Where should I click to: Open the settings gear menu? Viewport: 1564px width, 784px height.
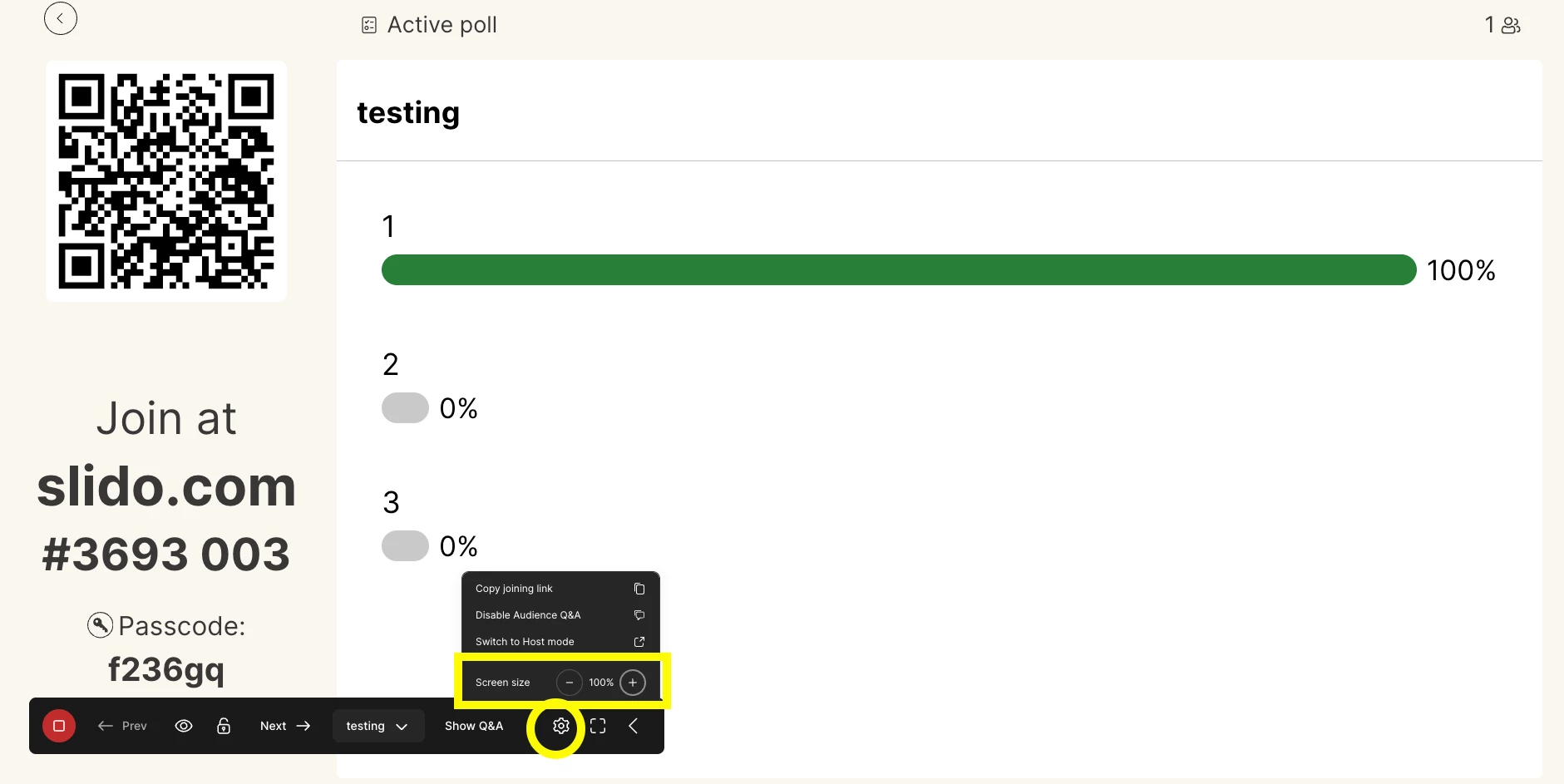click(561, 726)
